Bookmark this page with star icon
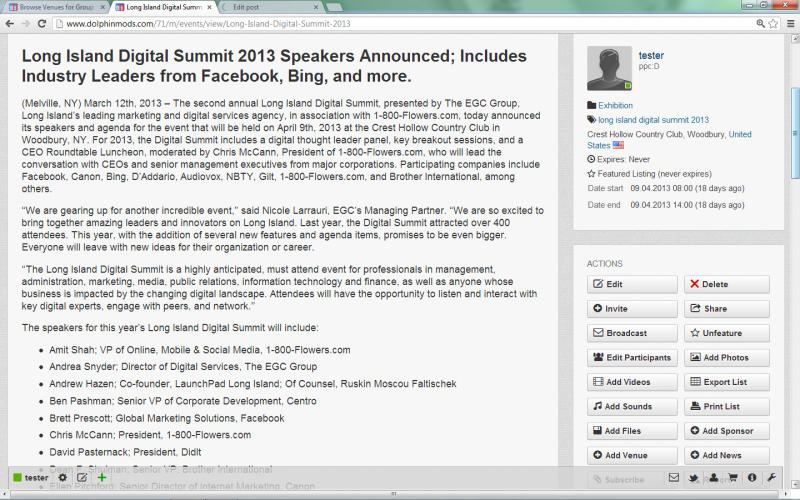800x500 pixels. (x=773, y=23)
